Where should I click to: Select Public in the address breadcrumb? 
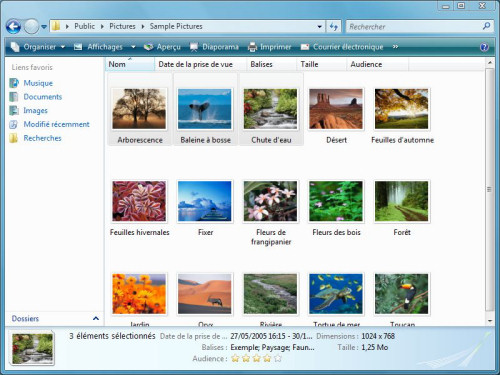84,26
